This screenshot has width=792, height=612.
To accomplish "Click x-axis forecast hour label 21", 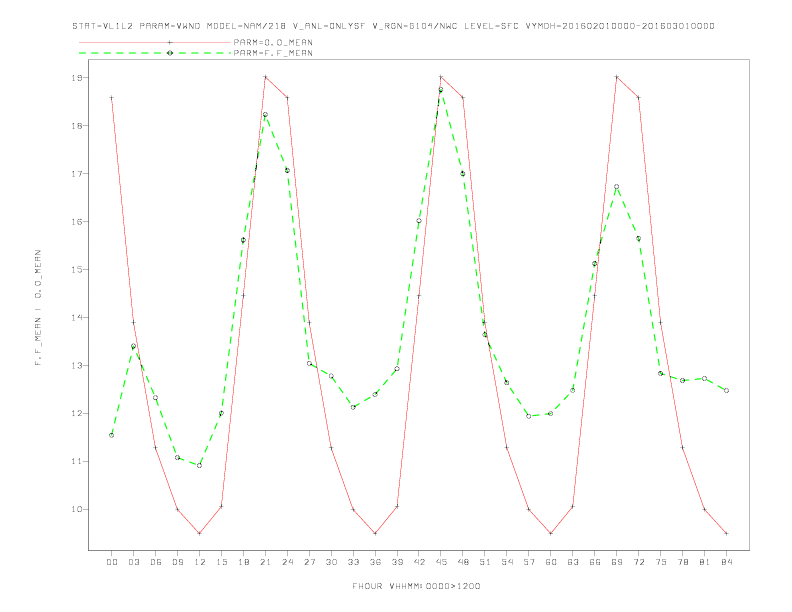I will click(x=265, y=562).
